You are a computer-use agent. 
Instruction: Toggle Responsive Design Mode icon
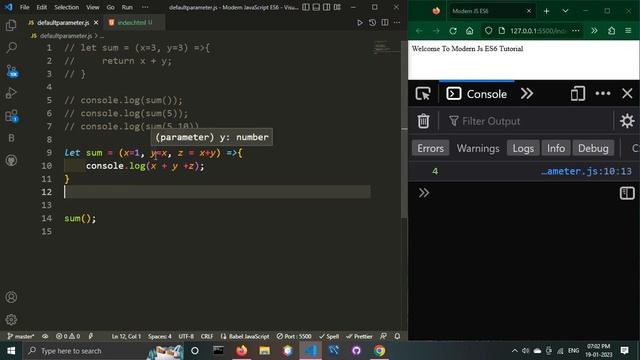click(578, 94)
